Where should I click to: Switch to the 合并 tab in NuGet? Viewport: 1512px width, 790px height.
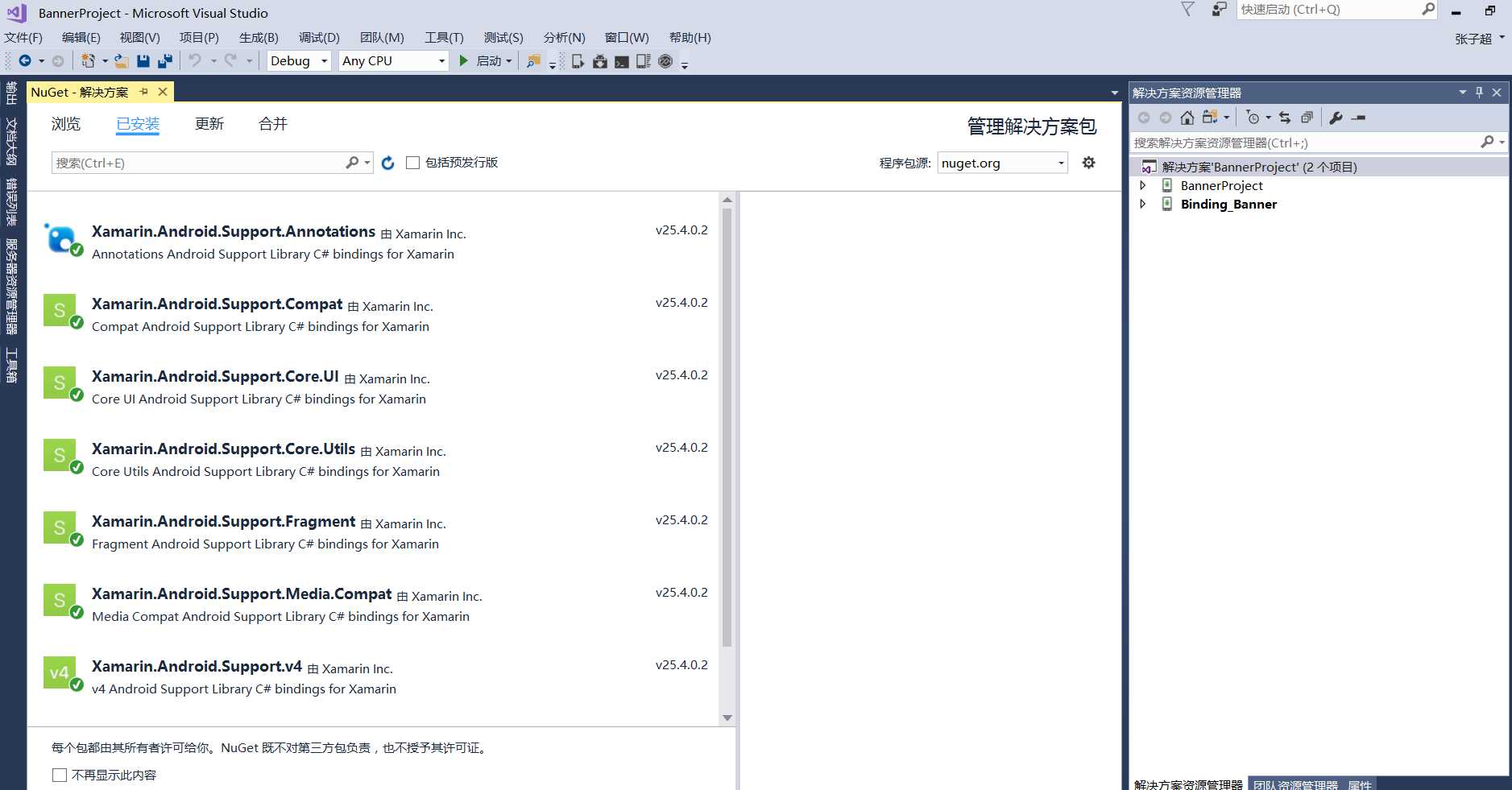pos(273,124)
